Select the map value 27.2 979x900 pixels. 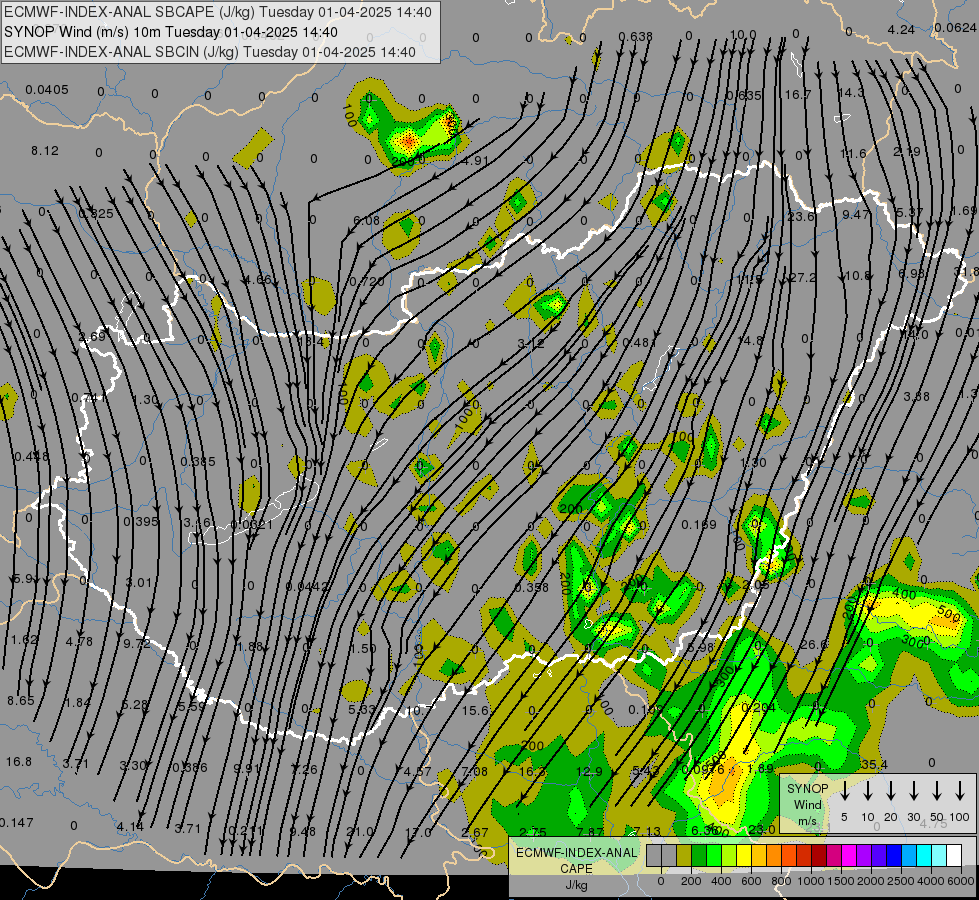tap(802, 277)
